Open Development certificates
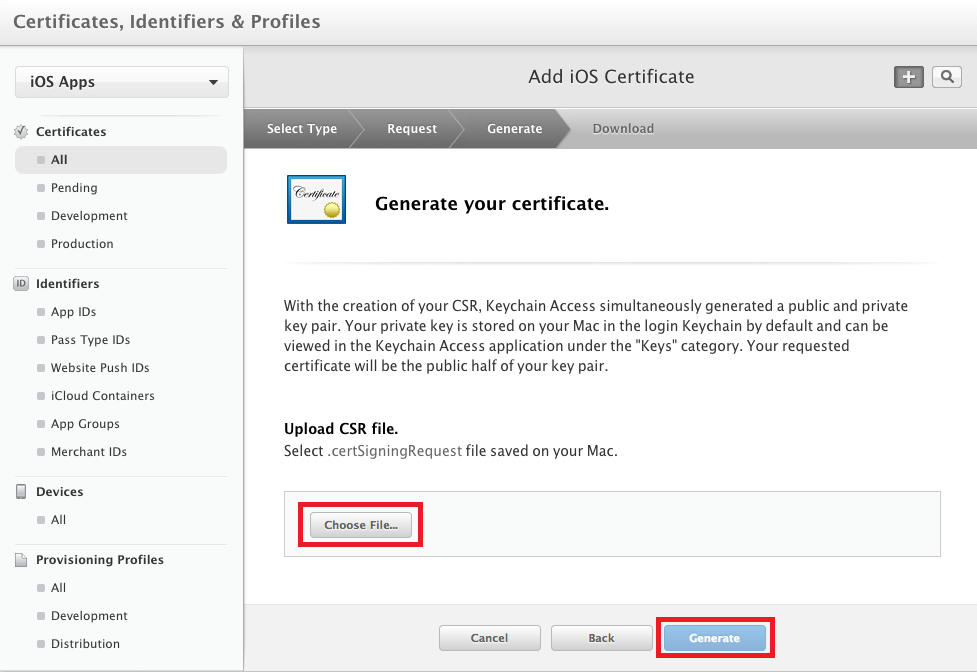This screenshot has height=672, width=977. click(89, 215)
